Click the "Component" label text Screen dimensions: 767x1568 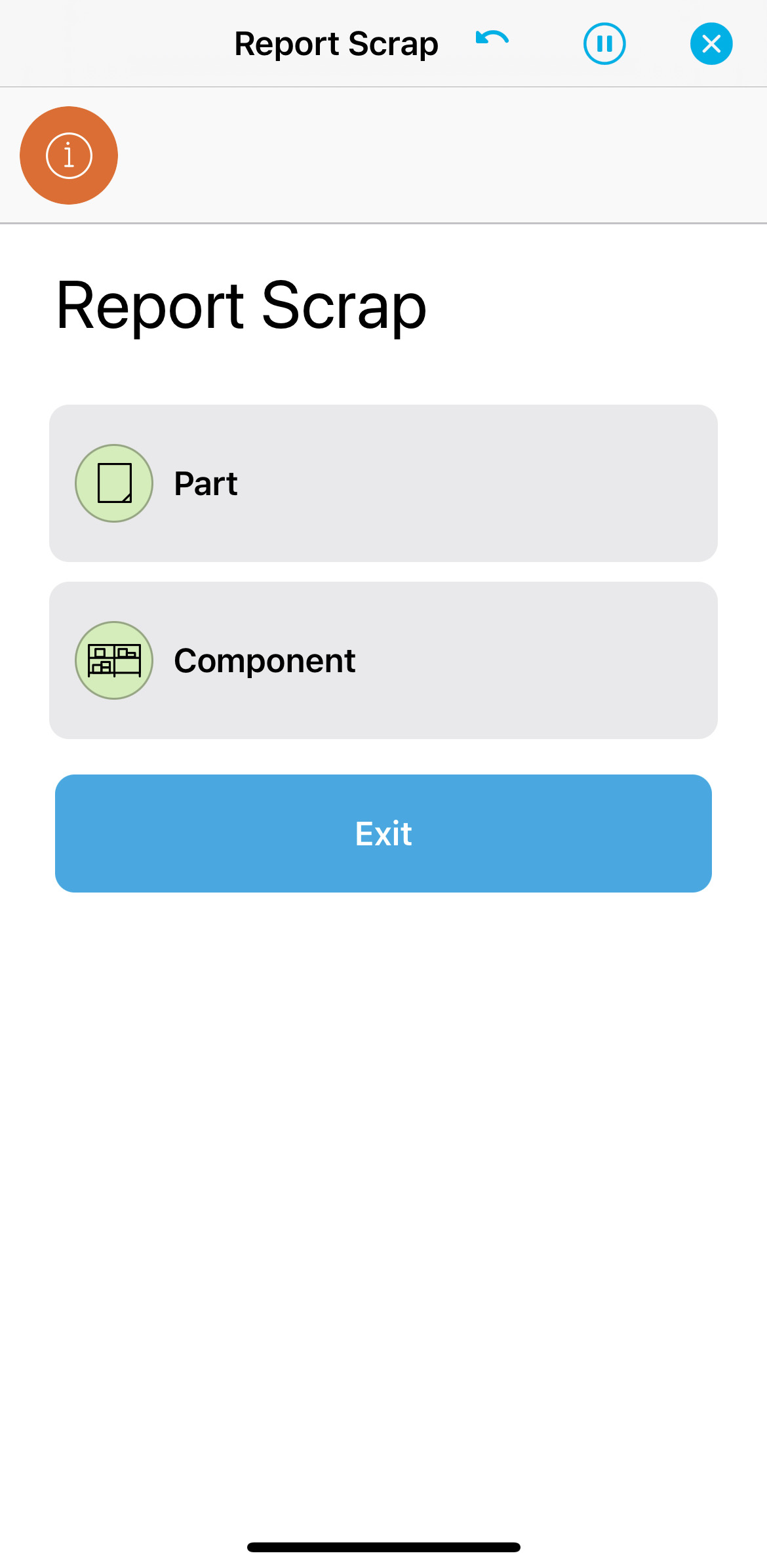(x=264, y=661)
